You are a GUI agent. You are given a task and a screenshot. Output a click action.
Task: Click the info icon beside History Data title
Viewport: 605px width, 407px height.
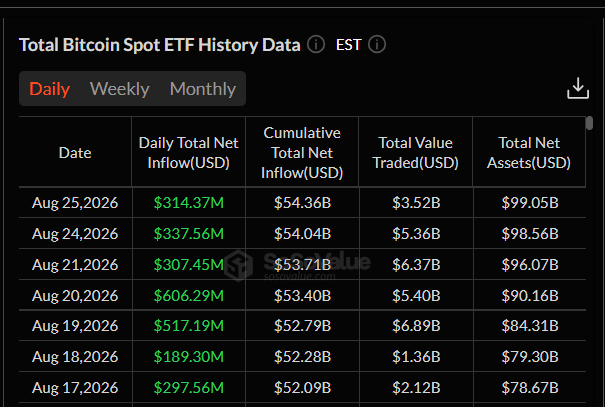click(x=316, y=44)
